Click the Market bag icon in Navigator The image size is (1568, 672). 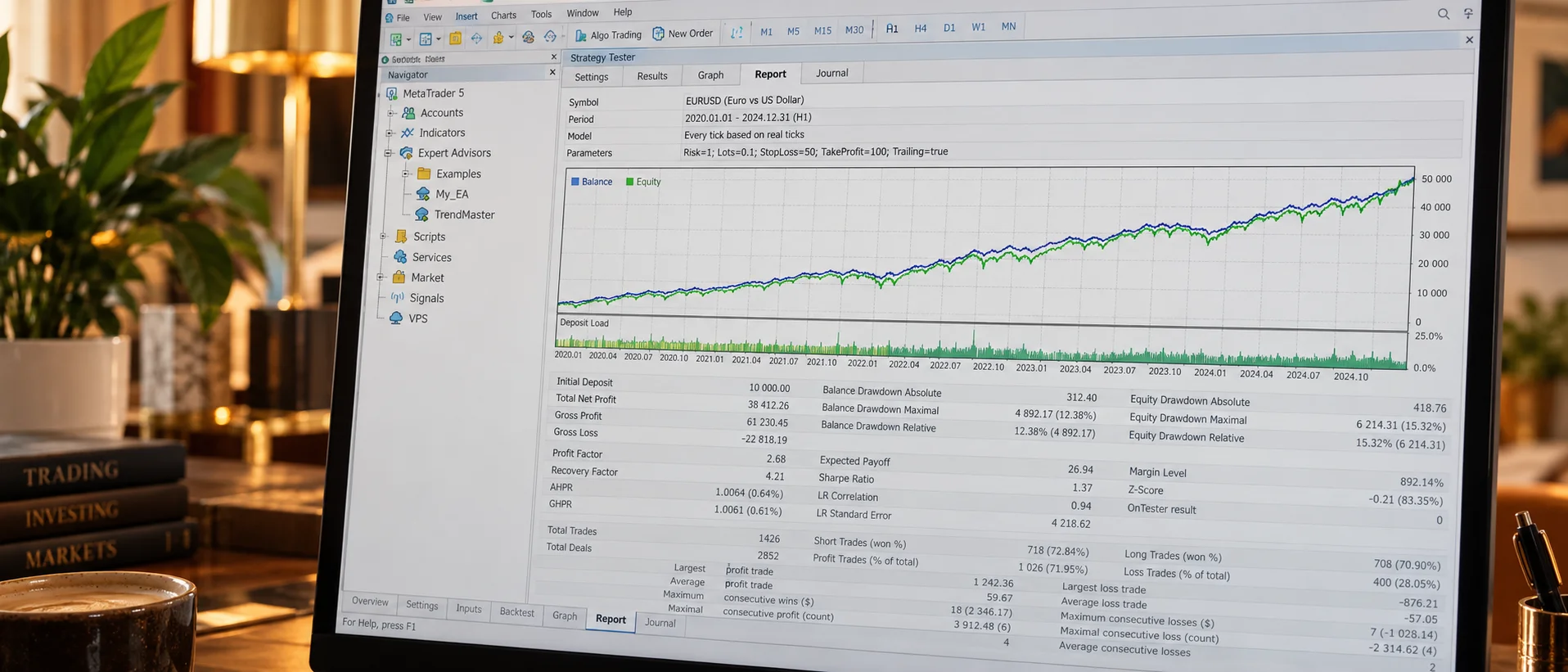click(x=399, y=277)
